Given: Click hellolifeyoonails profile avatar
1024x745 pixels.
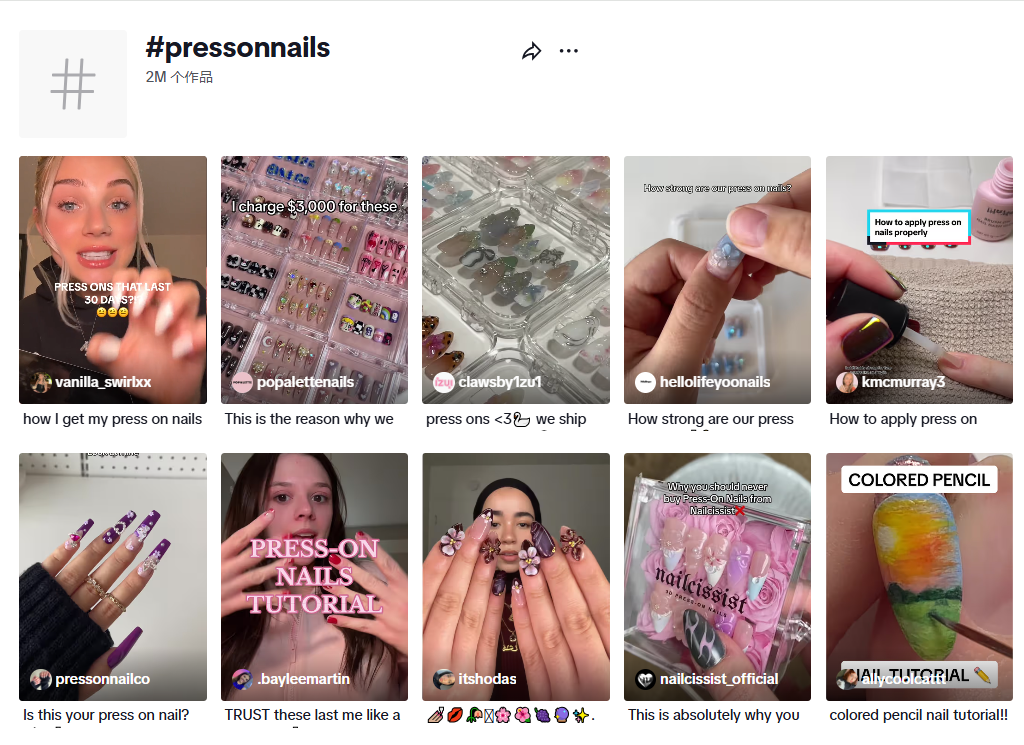Looking at the screenshot, I should pyautogui.click(x=645, y=382).
